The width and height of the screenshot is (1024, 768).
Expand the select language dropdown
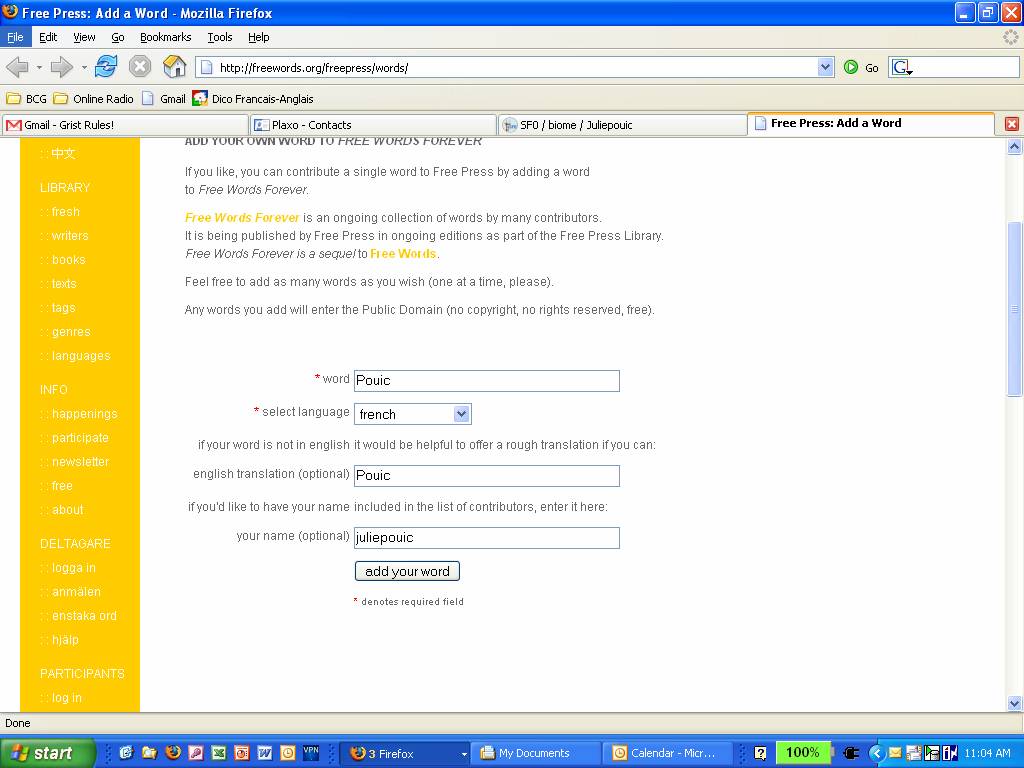460,414
